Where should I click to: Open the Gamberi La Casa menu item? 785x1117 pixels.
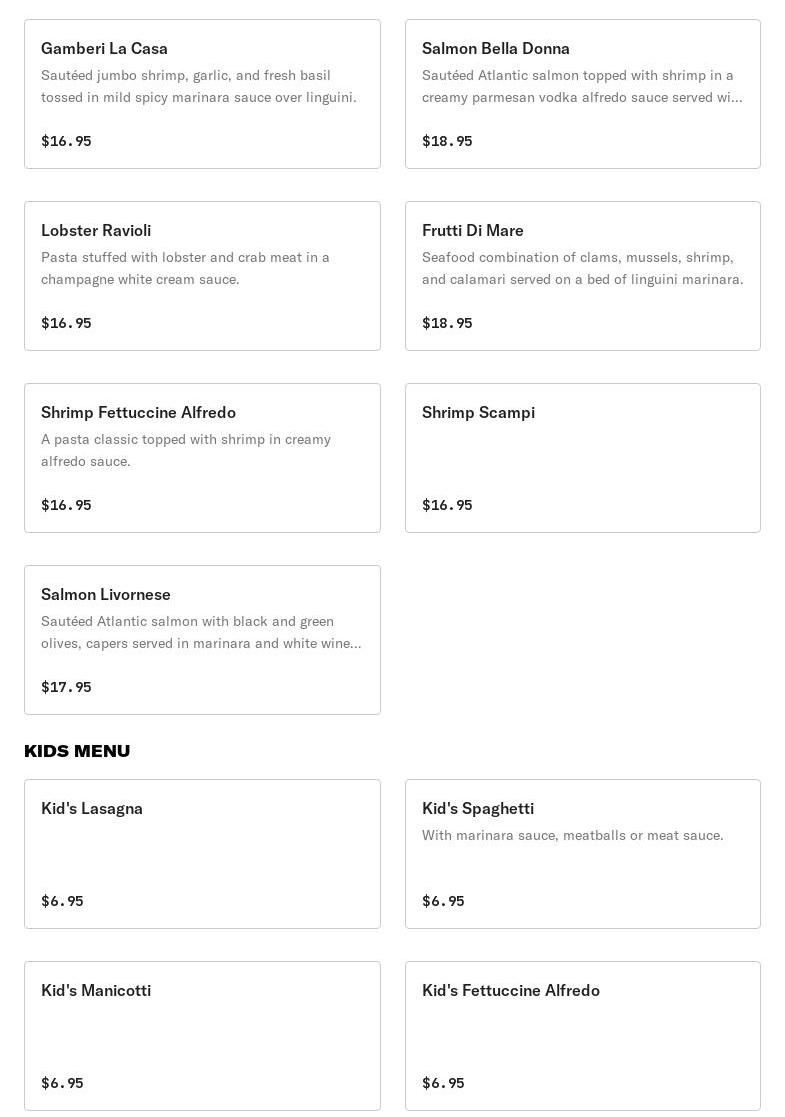click(202, 94)
